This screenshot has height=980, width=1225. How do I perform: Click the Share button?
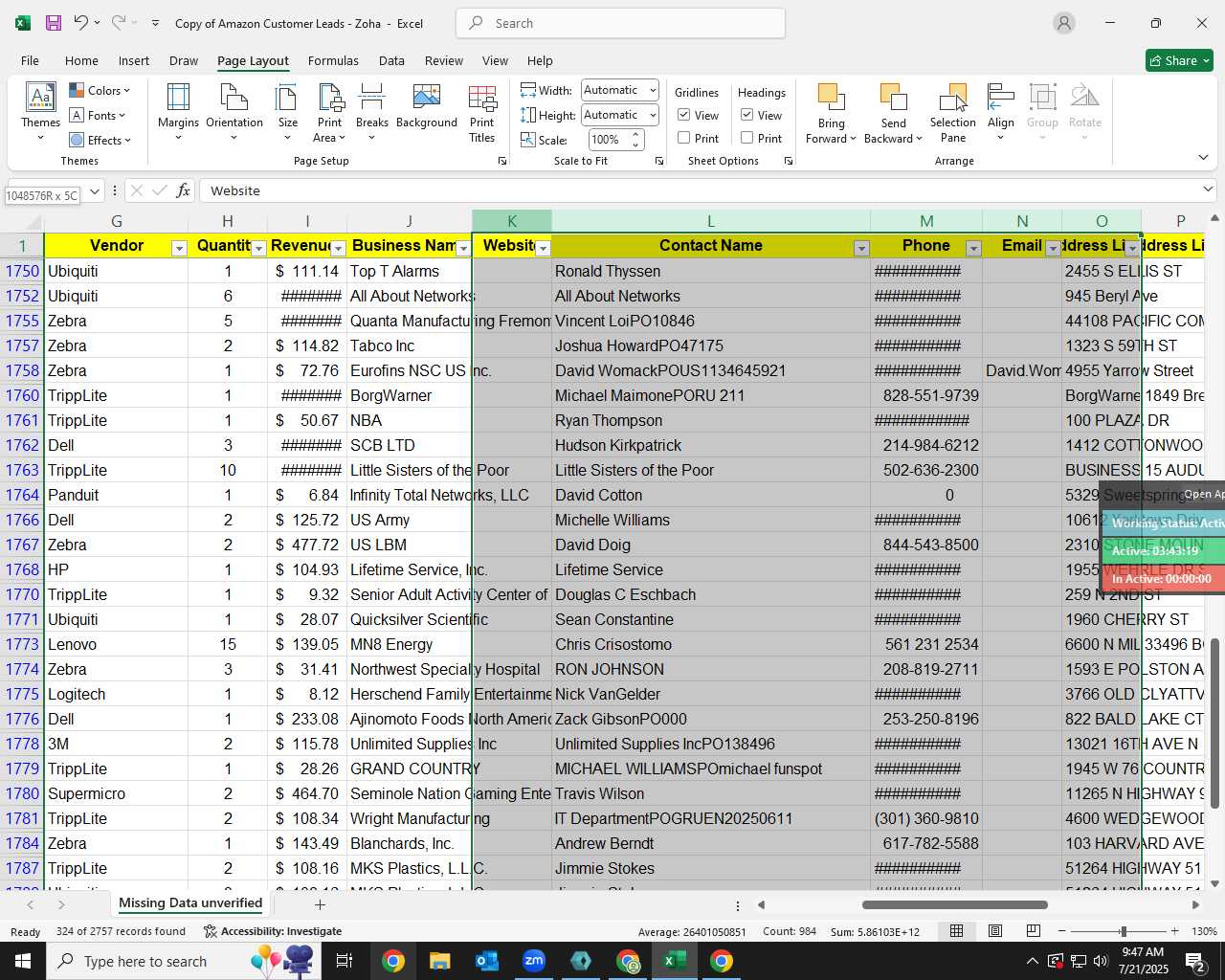[x=1179, y=60]
